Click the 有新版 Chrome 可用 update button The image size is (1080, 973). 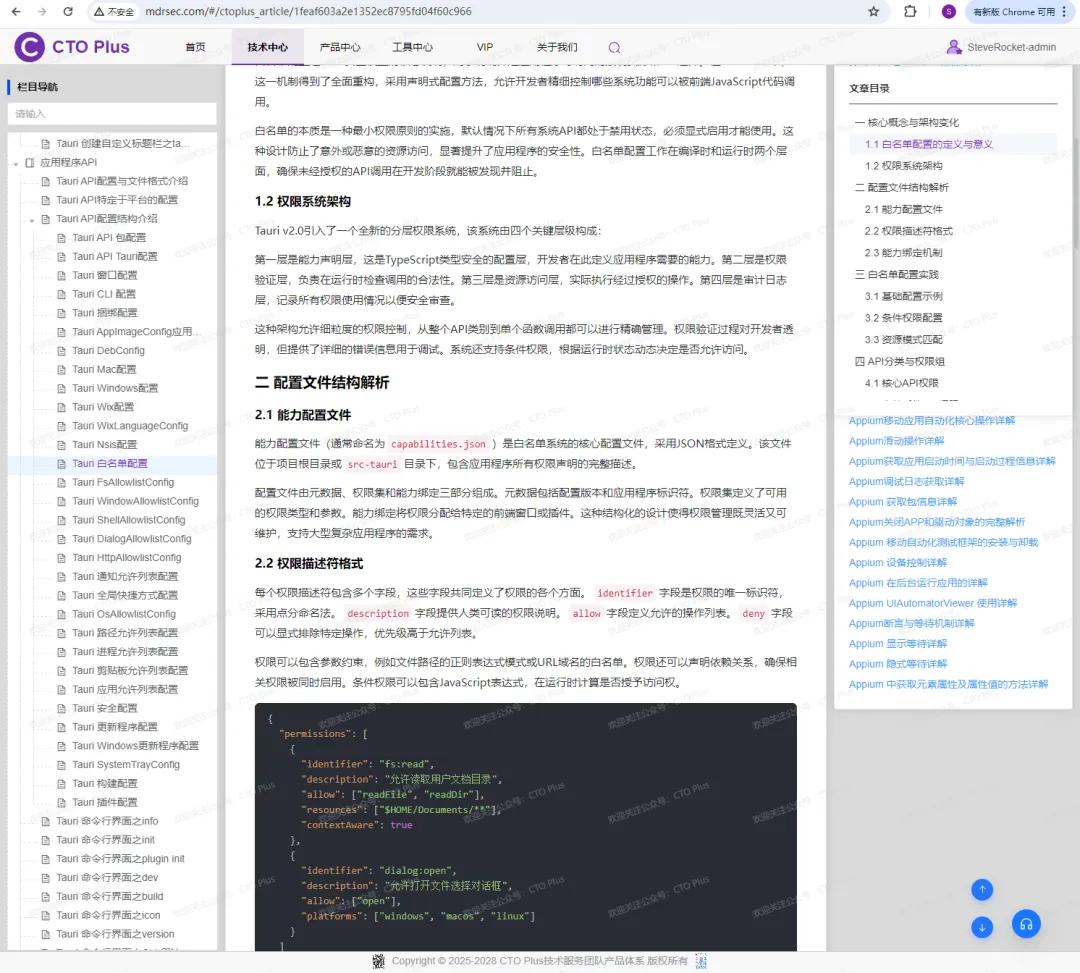pos(1014,12)
